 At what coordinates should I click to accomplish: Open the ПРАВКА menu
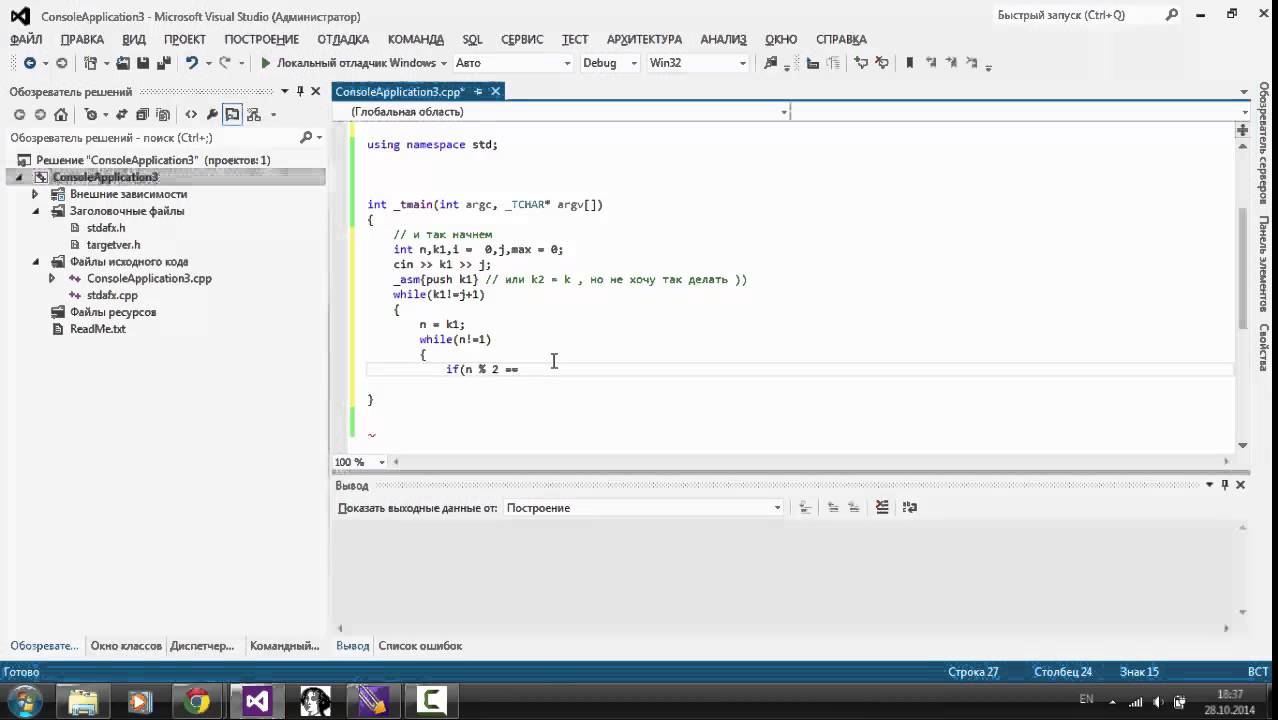coord(82,39)
